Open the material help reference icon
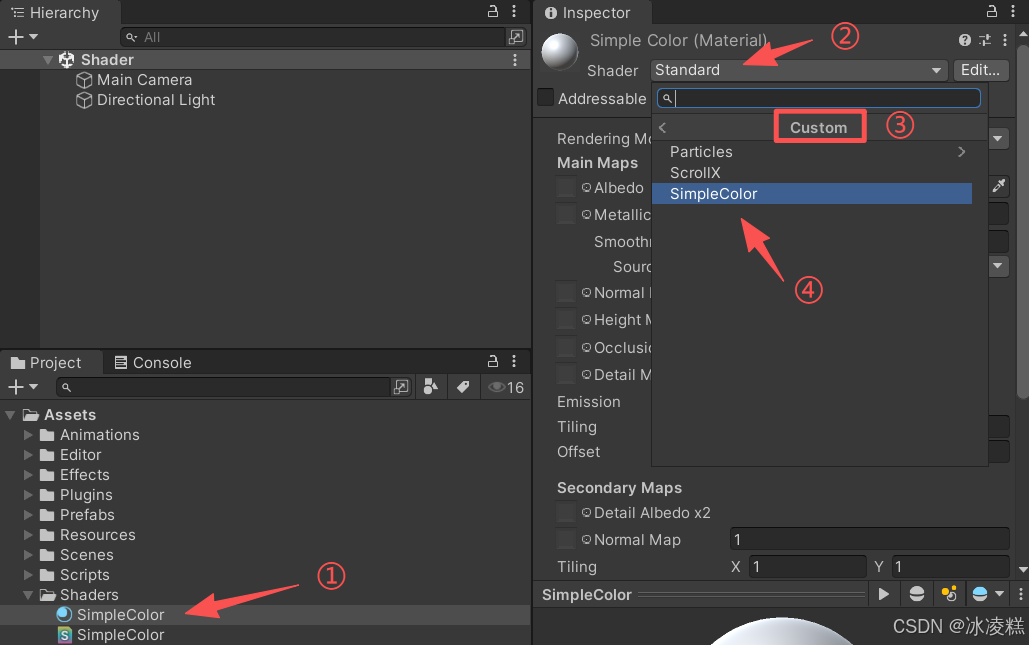This screenshot has height=645, width=1029. tap(965, 40)
